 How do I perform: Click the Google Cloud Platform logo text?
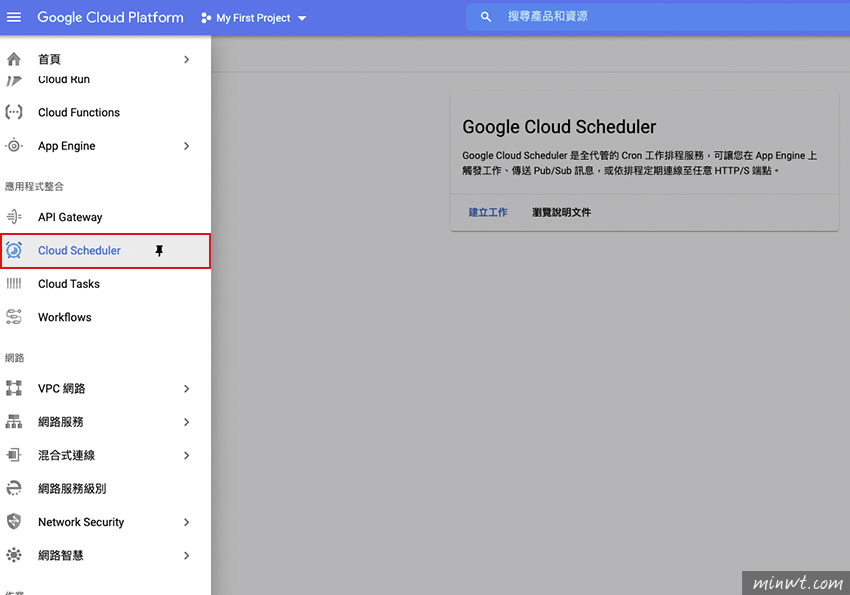[110, 17]
